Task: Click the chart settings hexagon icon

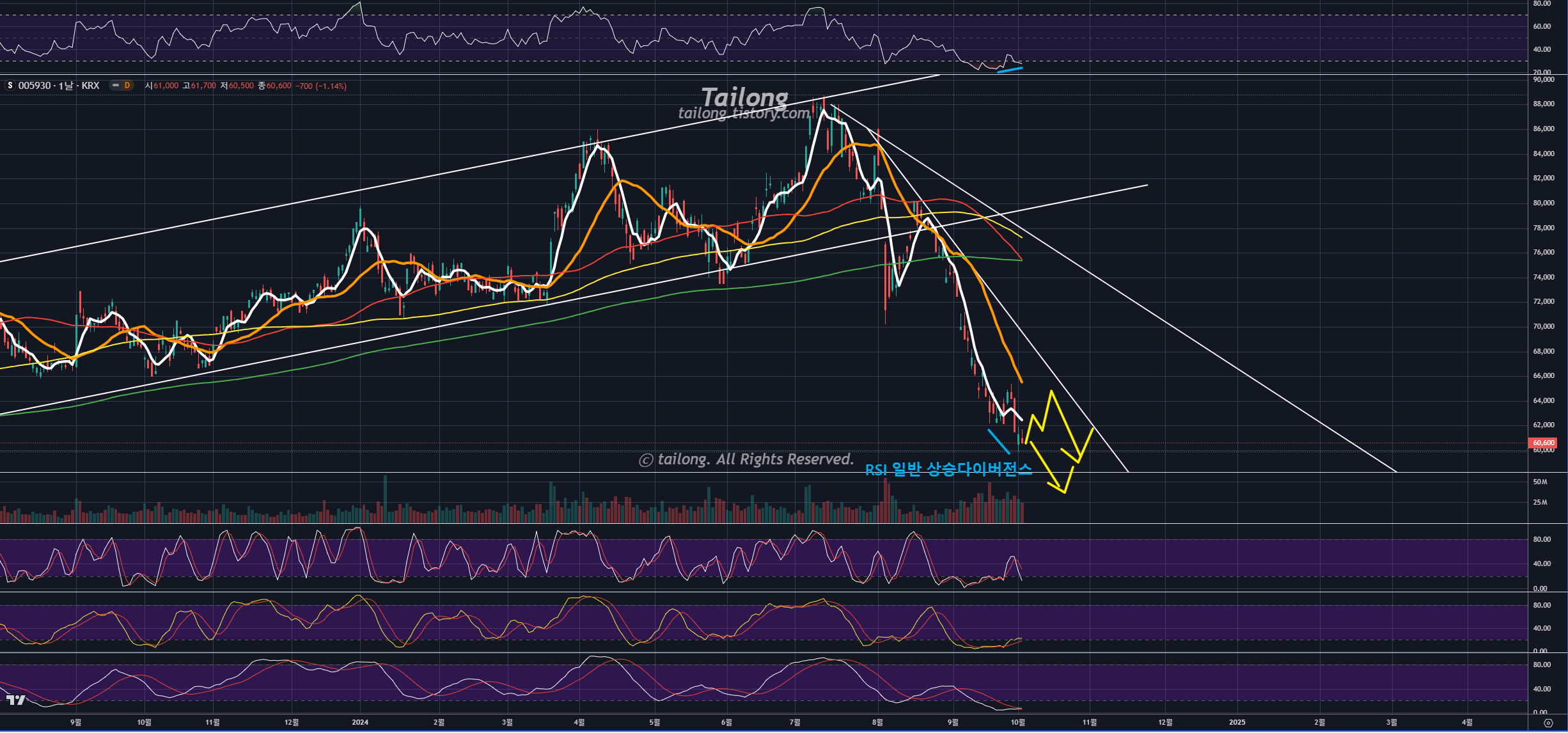Action: (x=1548, y=723)
